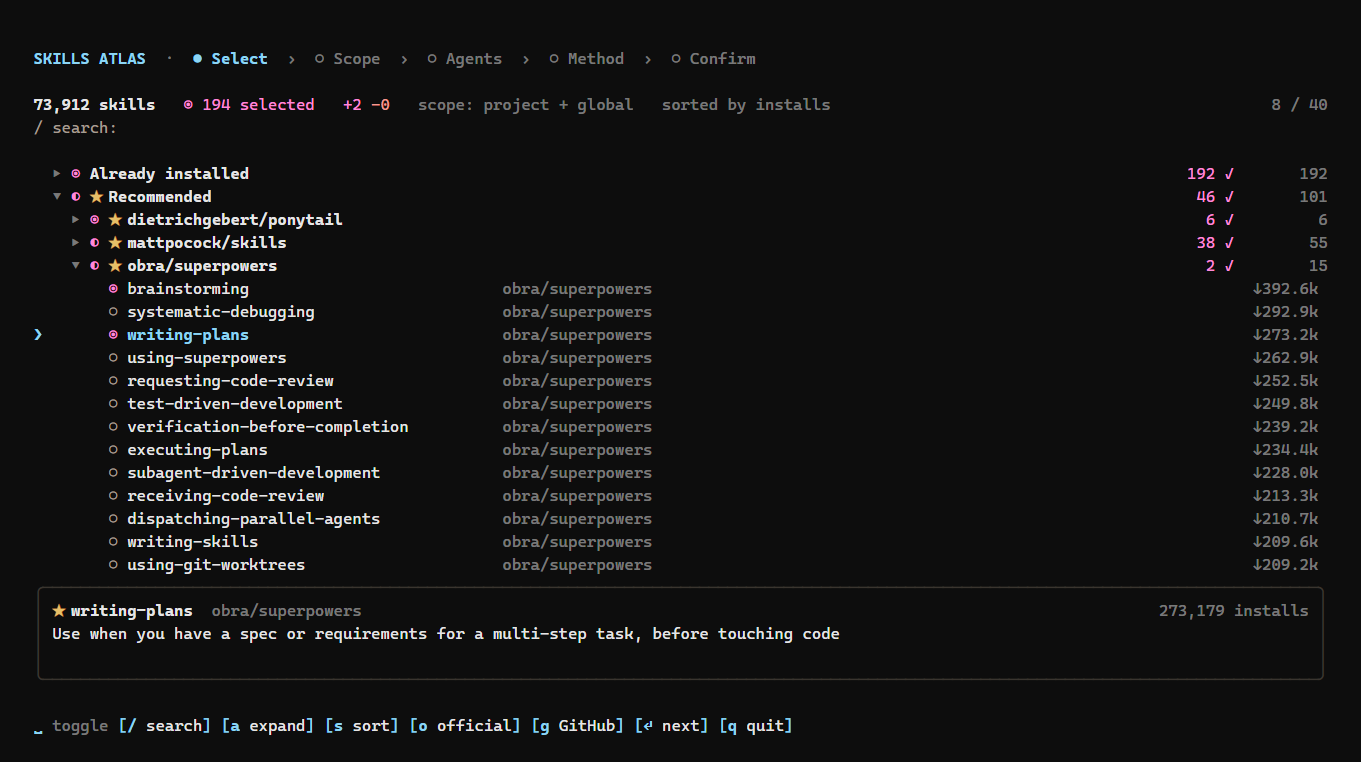The width and height of the screenshot is (1361, 762).
Task: Click star icon beside mattpocock/skills
Action: point(115,243)
